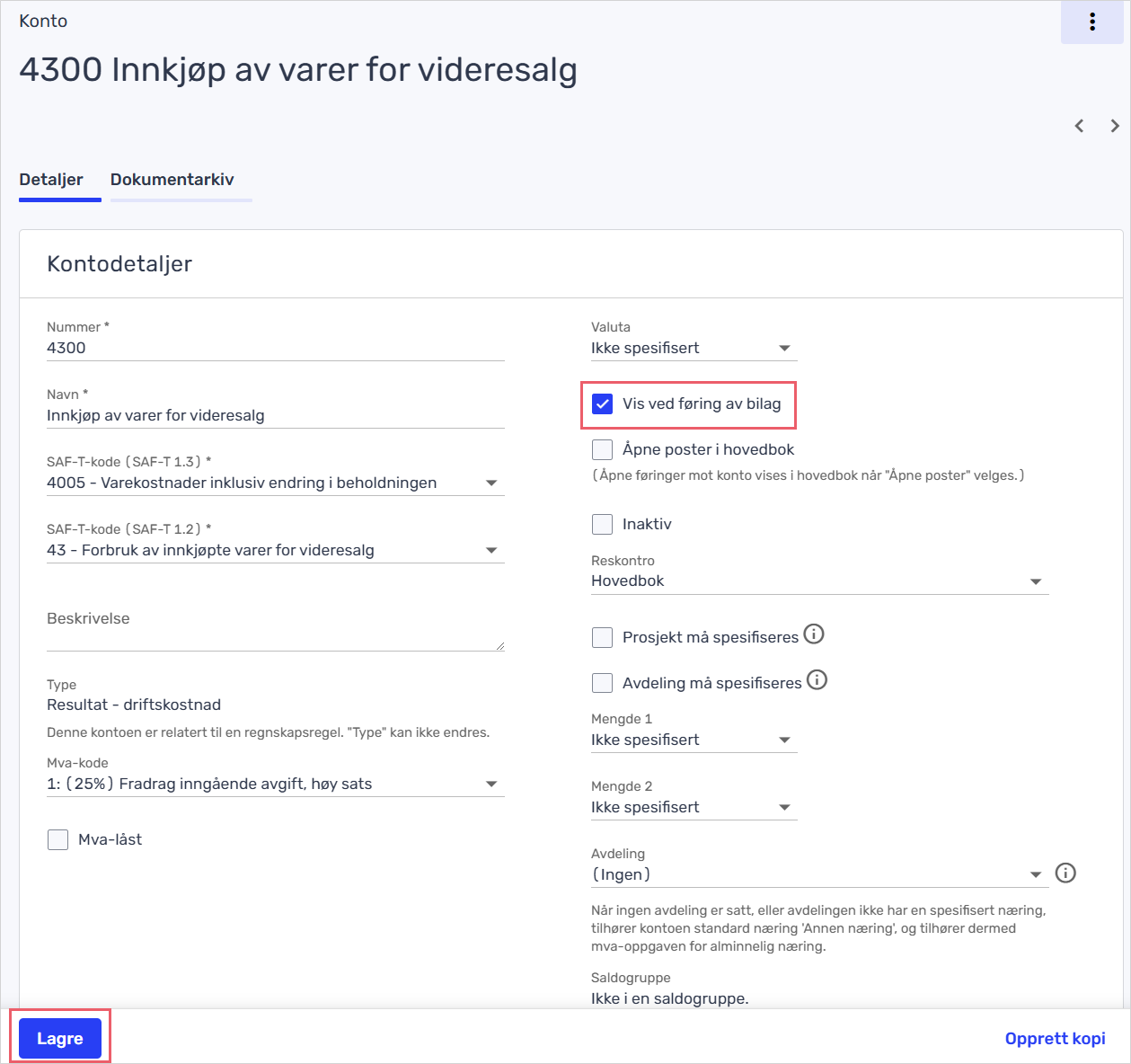Click the 4300 Innkjøp av varer page title
Viewport: 1131px width, 1064px height.
[298, 70]
